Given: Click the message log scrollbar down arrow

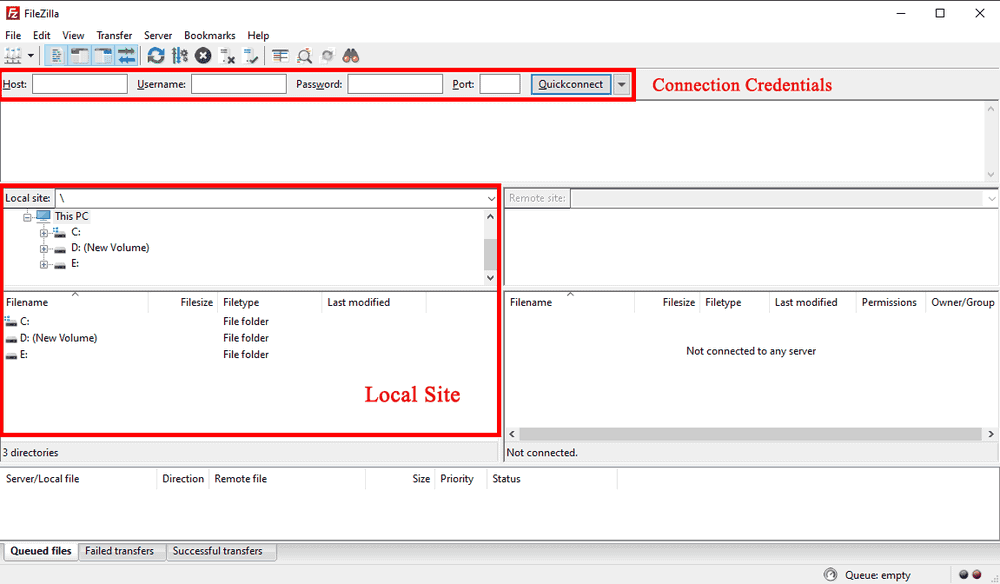Looking at the screenshot, I should [x=990, y=174].
